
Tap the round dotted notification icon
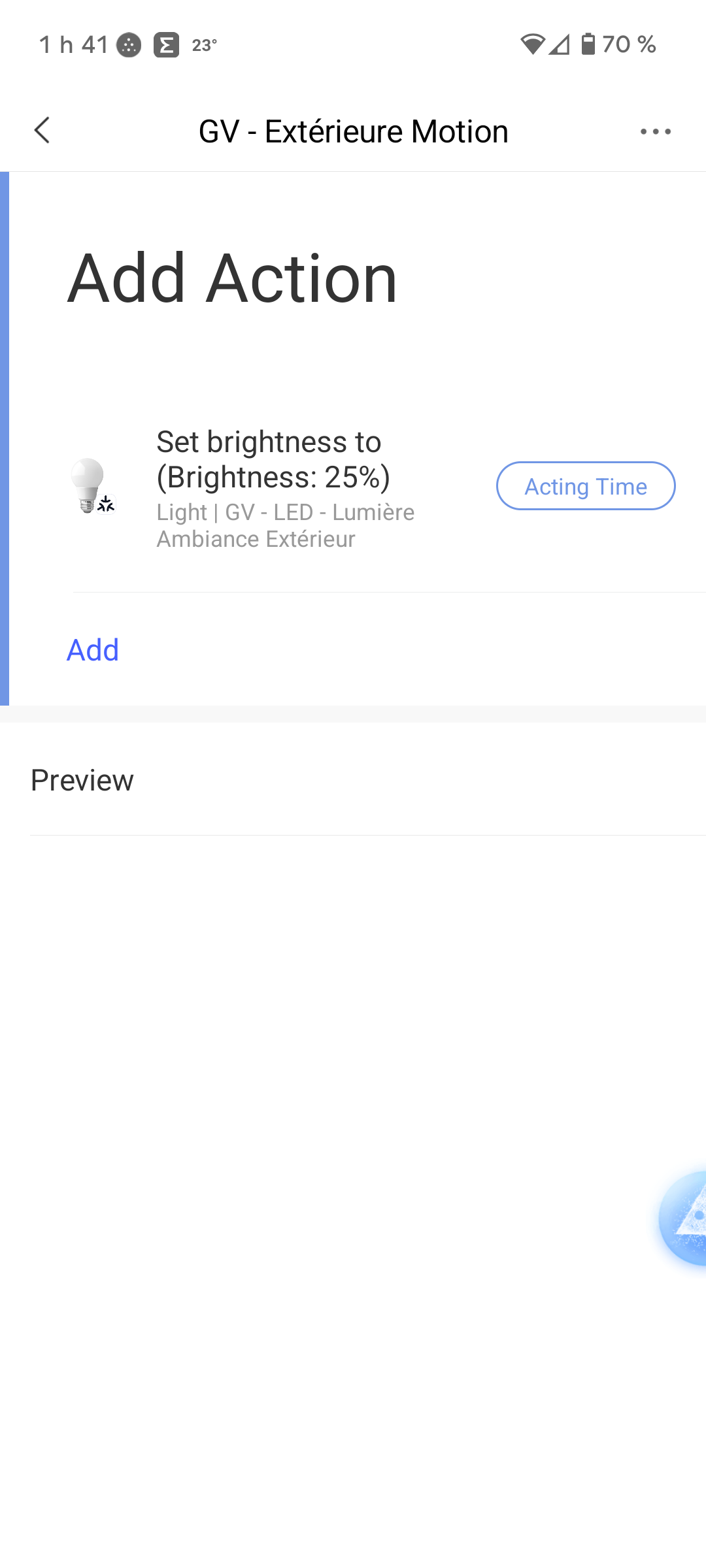click(129, 45)
